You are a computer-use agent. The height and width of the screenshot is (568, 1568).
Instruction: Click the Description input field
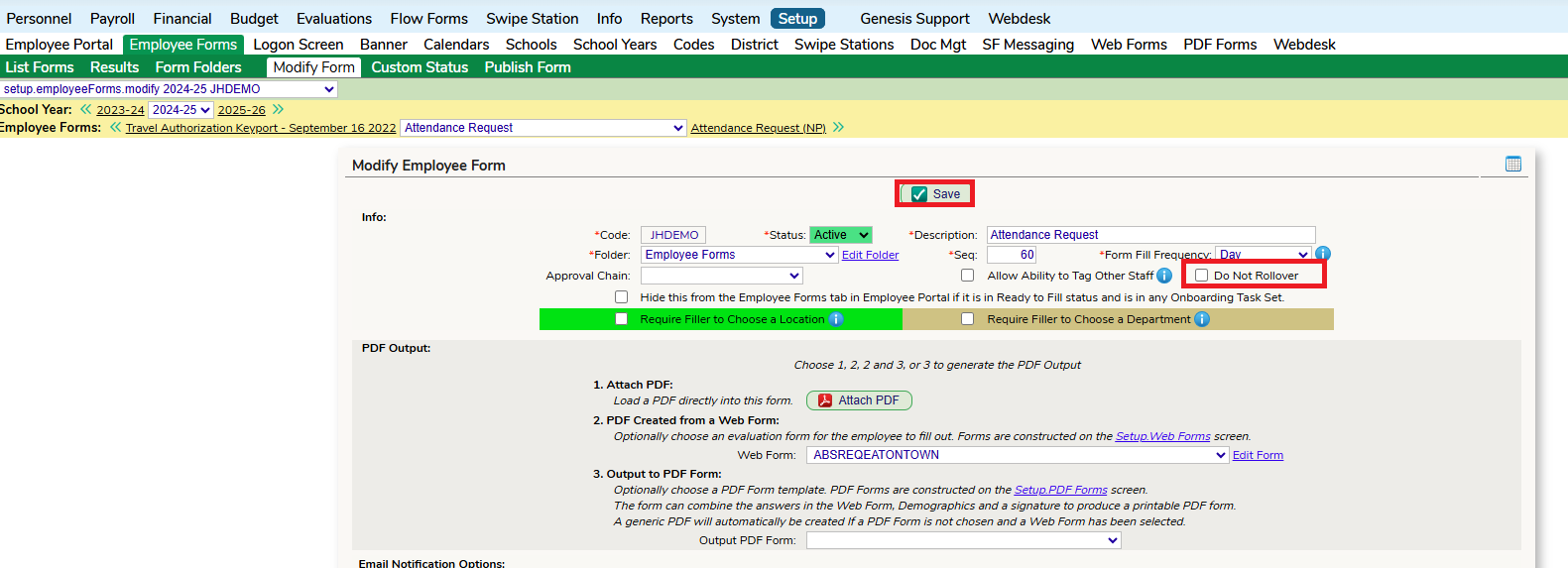1150,235
